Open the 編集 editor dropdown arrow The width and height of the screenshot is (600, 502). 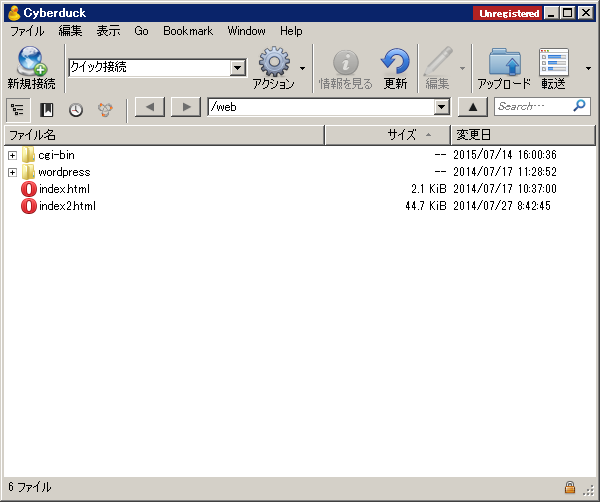click(462, 68)
